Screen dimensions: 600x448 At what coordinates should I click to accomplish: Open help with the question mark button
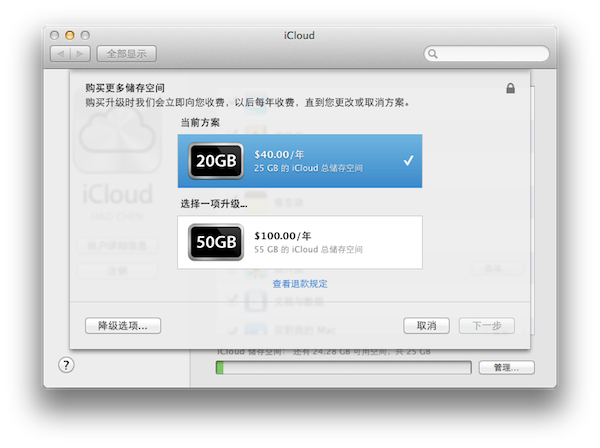tap(66, 365)
